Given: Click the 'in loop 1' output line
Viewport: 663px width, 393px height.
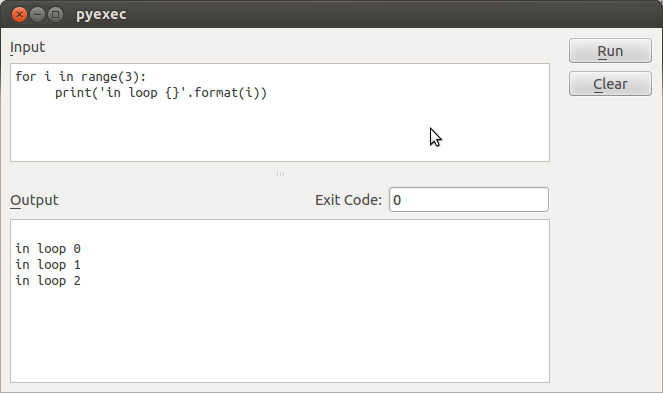Looking at the screenshot, I should (48, 264).
